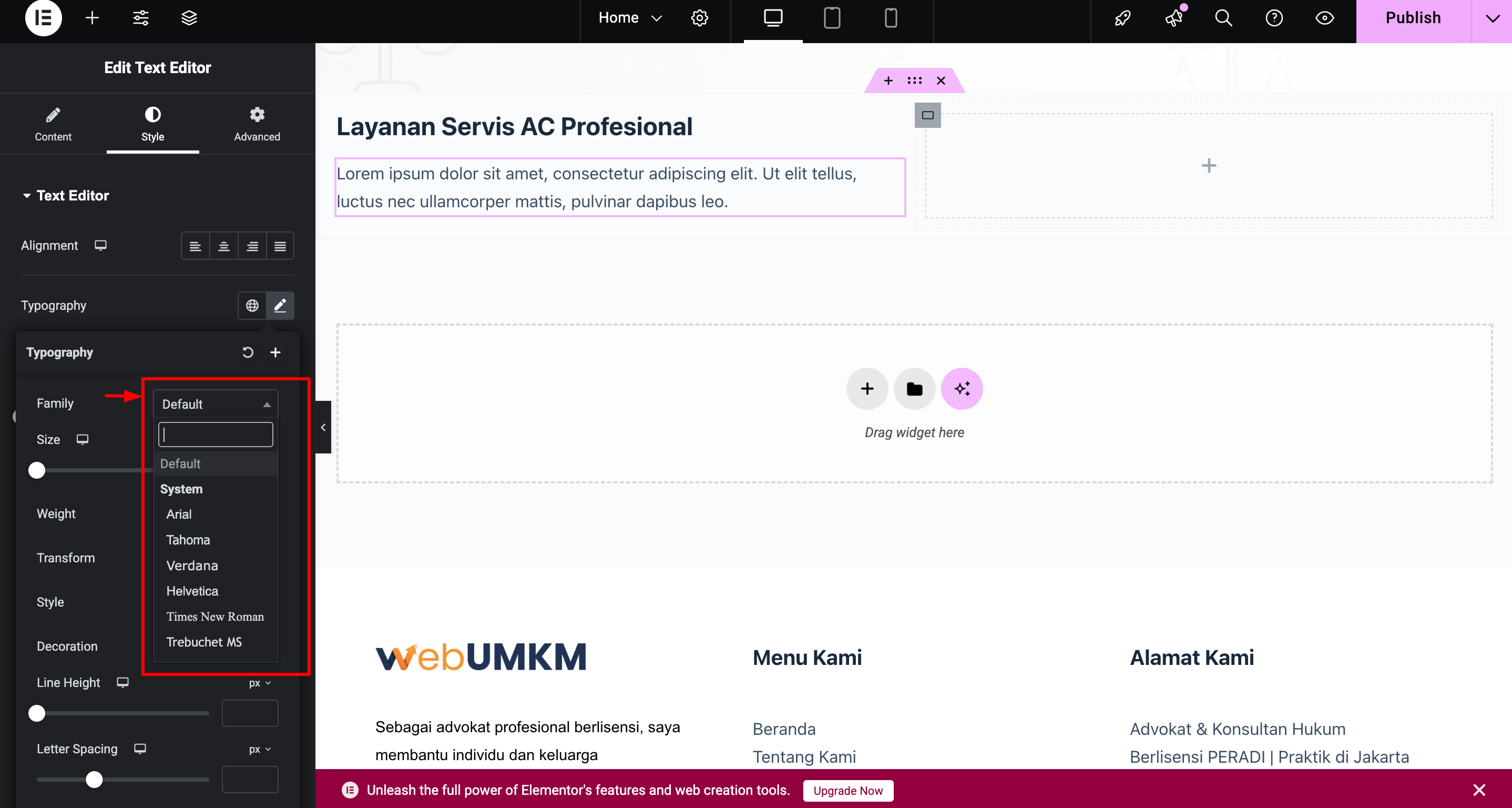
Task: Click the Help question mark icon
Action: coord(1274,18)
